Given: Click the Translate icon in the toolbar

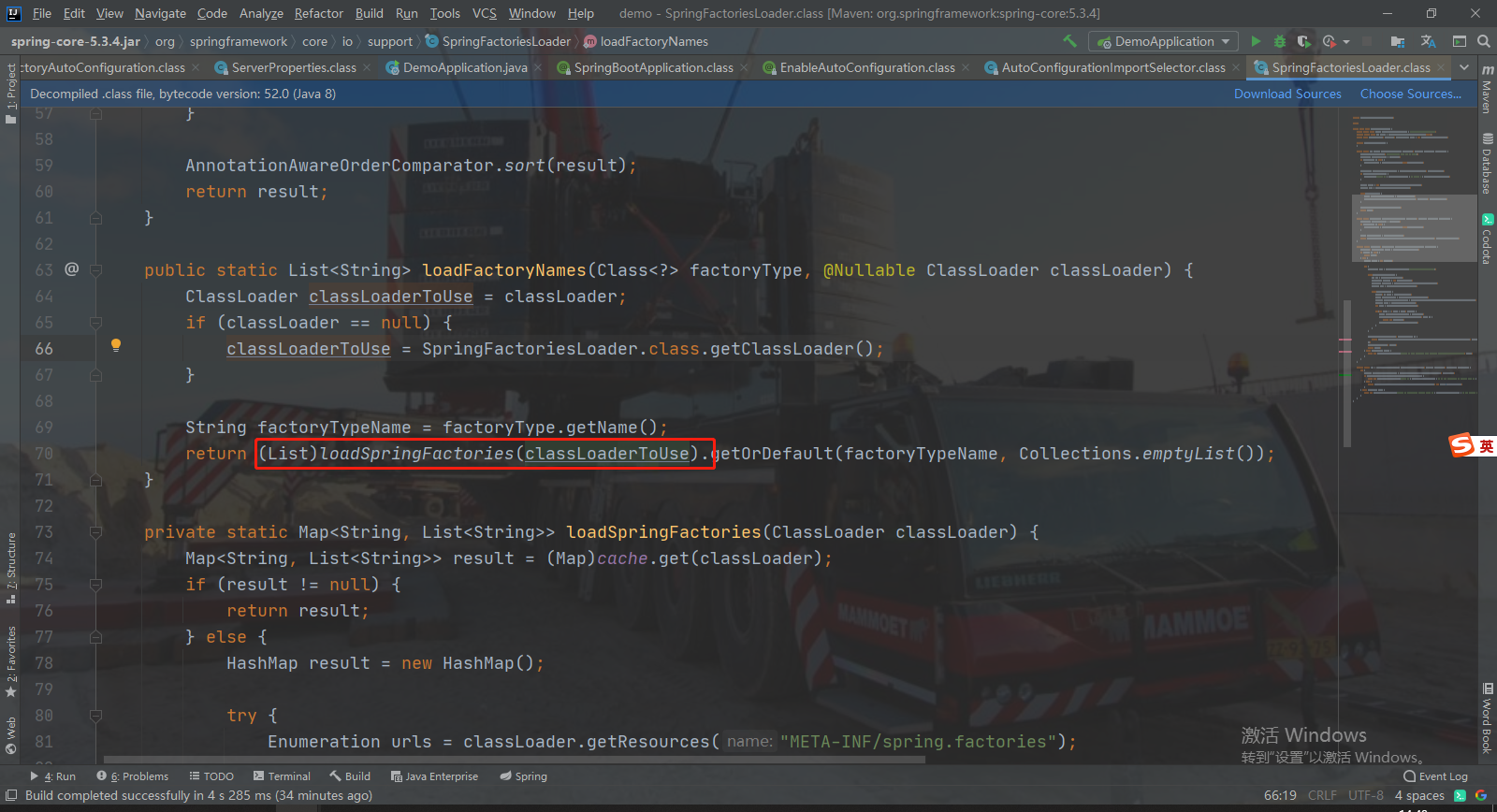Looking at the screenshot, I should pyautogui.click(x=1428, y=41).
